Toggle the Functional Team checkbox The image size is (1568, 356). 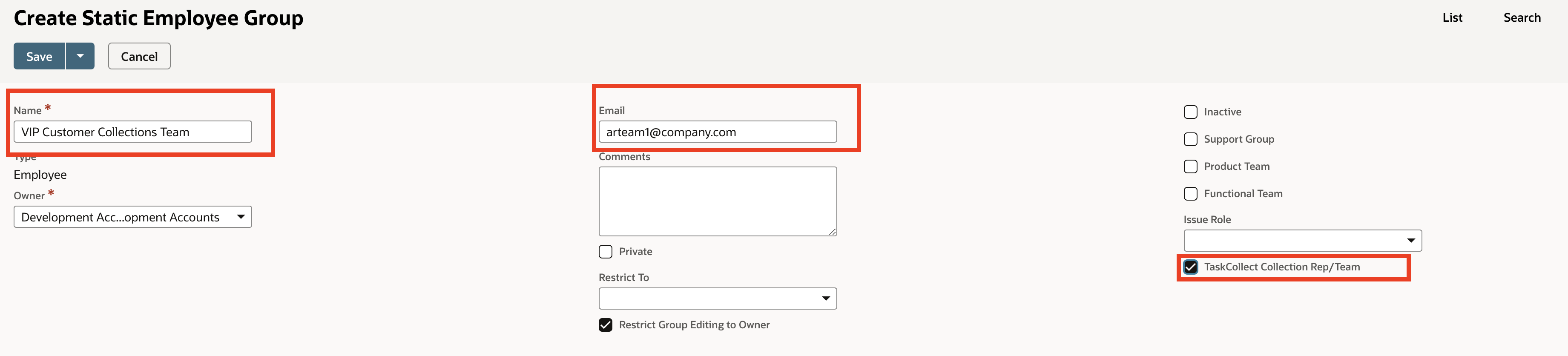[1190, 193]
